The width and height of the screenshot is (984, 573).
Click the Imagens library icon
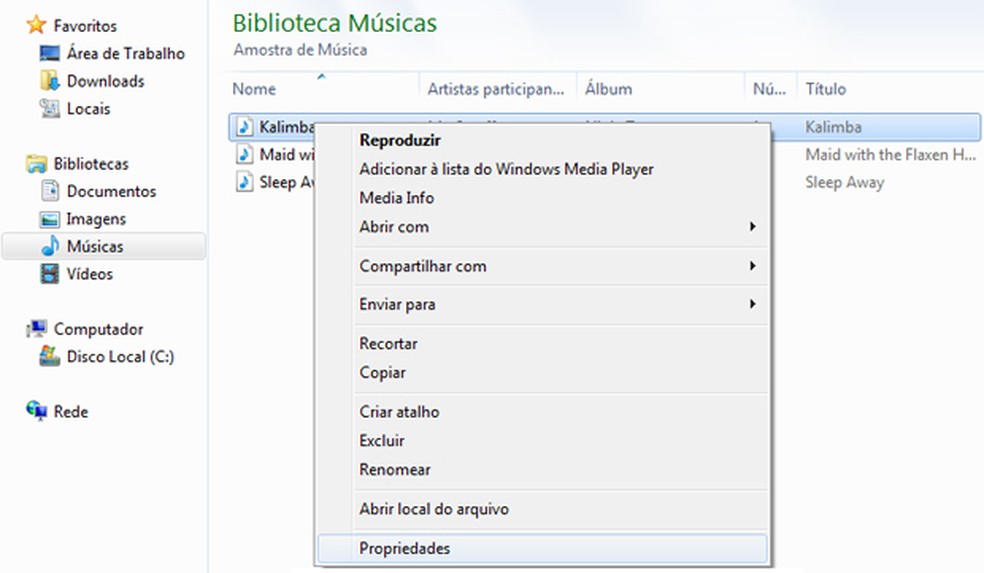[50, 219]
